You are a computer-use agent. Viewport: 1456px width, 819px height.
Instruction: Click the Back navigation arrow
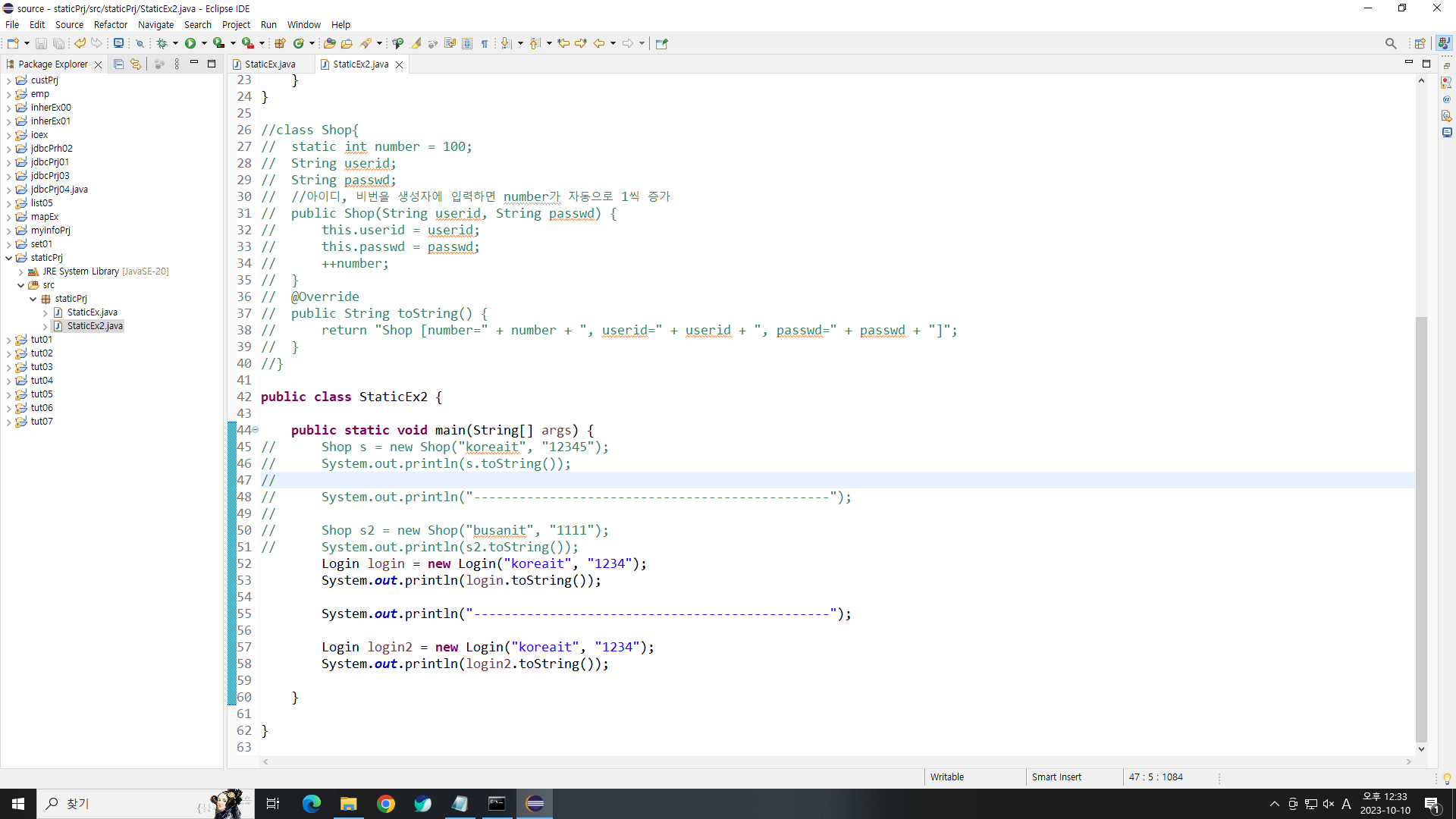pos(599,43)
